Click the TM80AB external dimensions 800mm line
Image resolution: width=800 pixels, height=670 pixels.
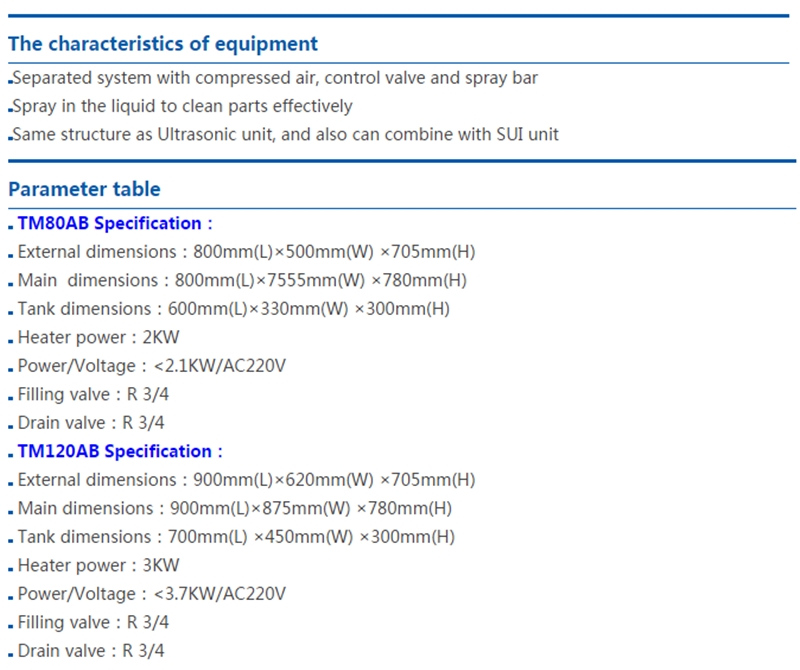pos(246,252)
